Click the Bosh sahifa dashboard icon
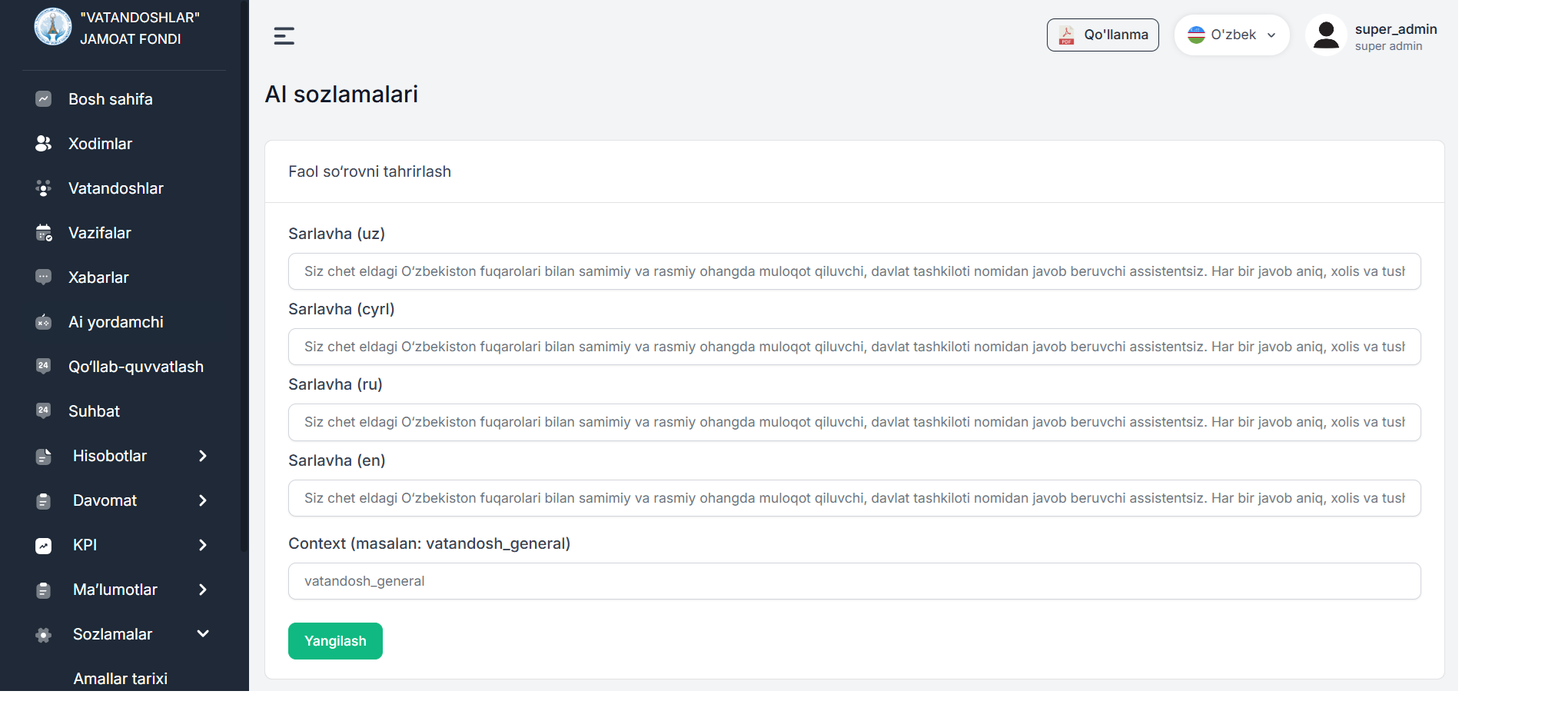This screenshot has height=701, width=1568. [44, 99]
